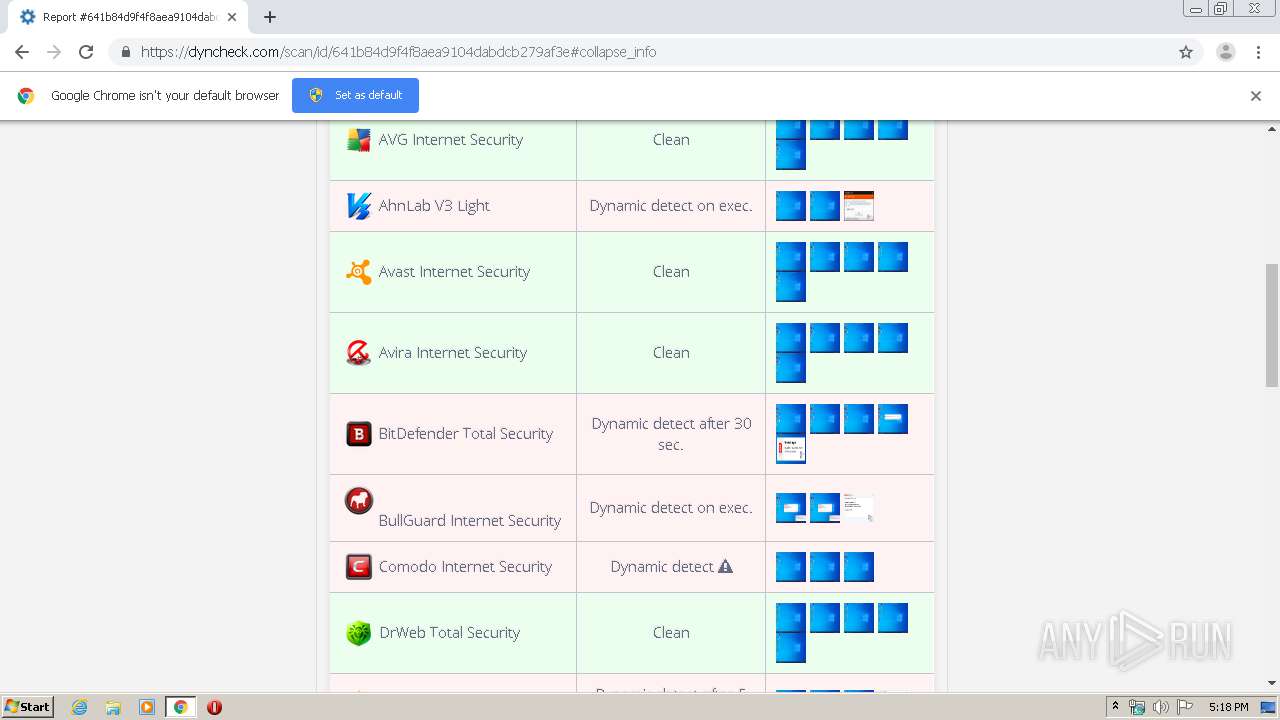Dismiss the default browser notification bar
The height and width of the screenshot is (720, 1280).
[1255, 96]
